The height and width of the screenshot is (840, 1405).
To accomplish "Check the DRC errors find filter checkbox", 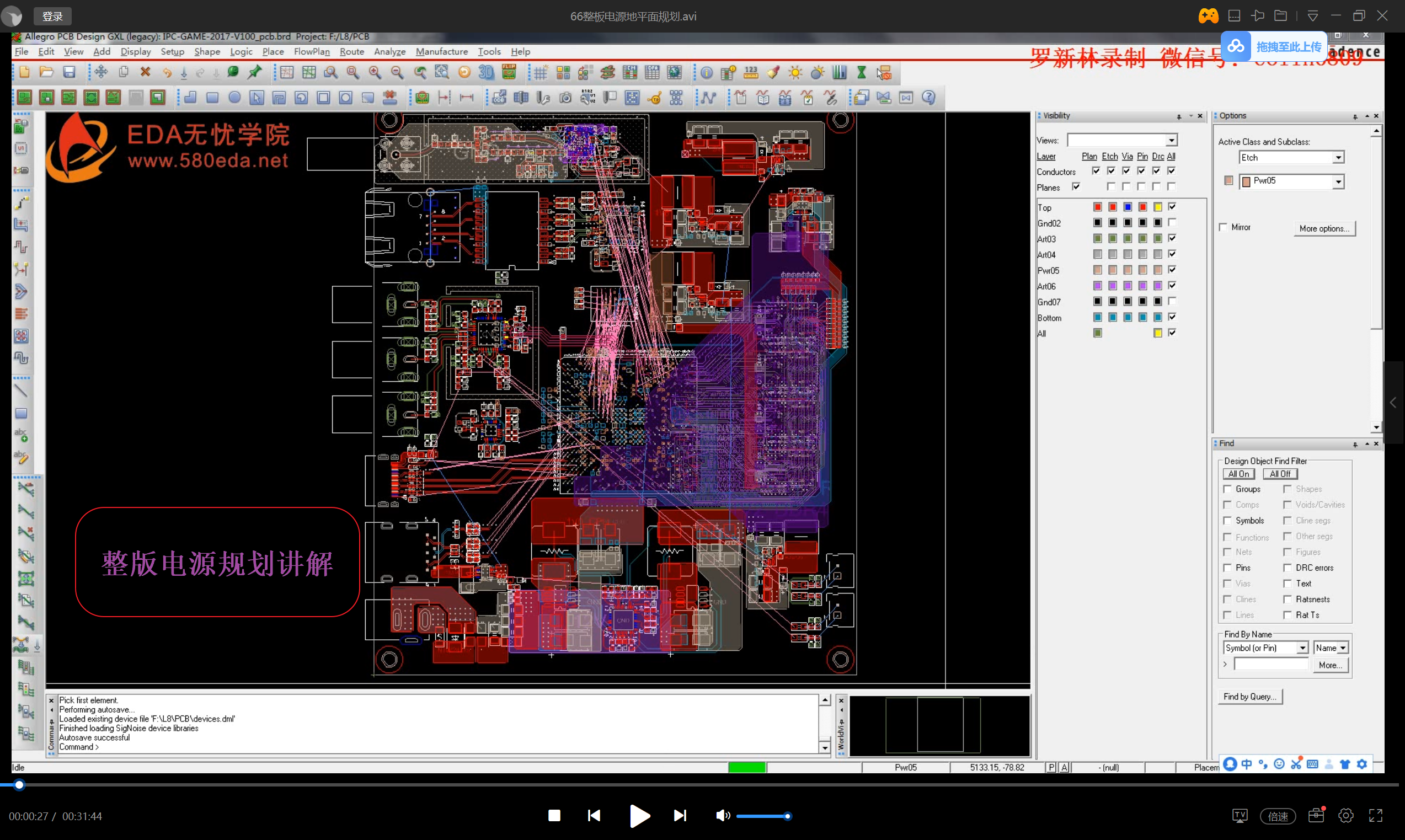I will click(x=1288, y=567).
